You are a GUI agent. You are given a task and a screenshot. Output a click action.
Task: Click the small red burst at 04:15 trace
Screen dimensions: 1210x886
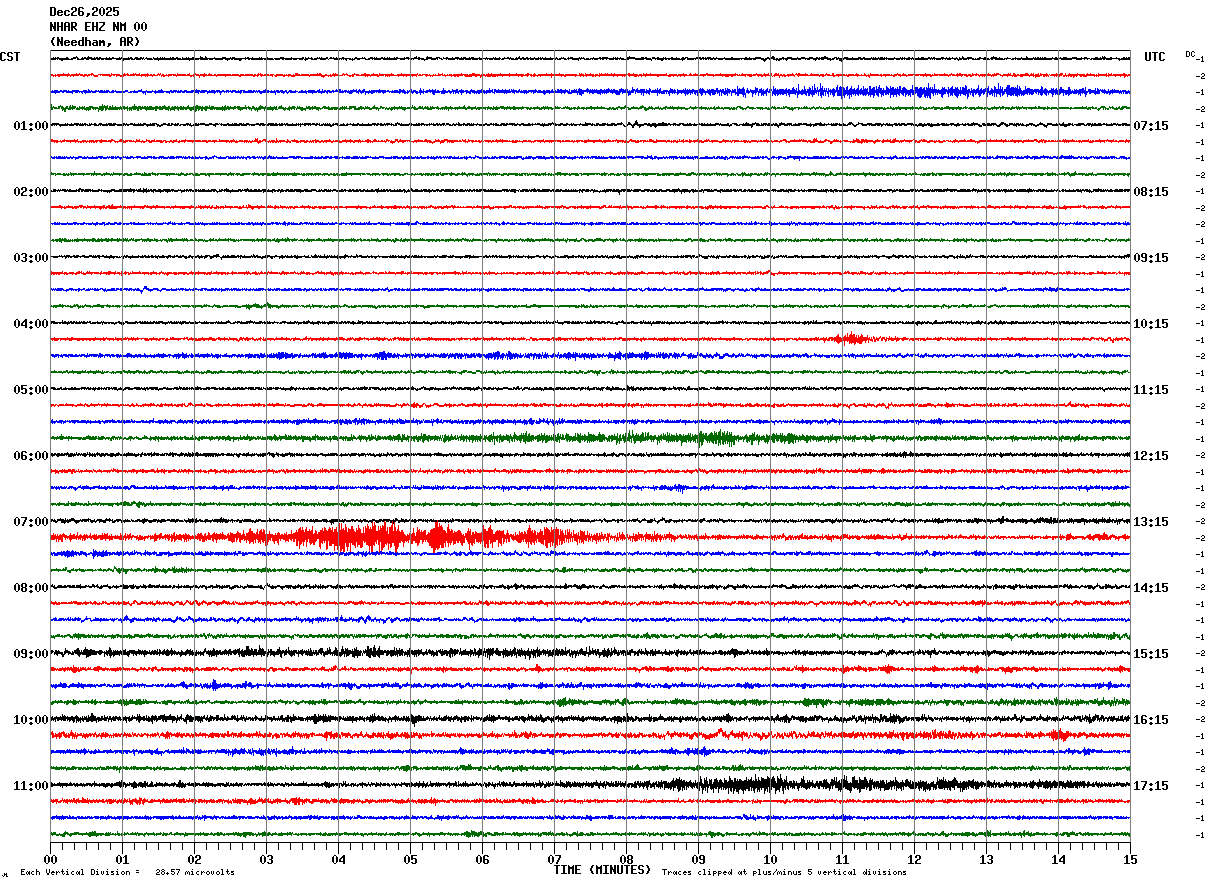[851, 339]
